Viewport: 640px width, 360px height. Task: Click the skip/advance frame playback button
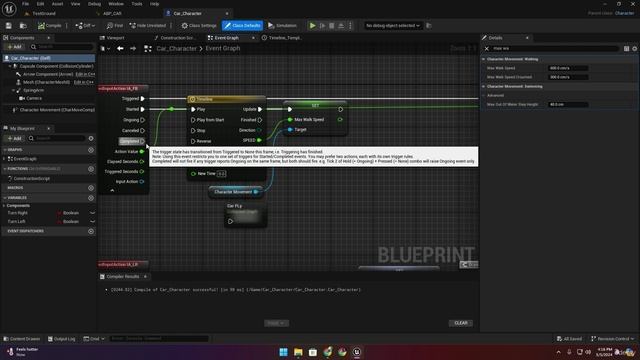(322, 26)
